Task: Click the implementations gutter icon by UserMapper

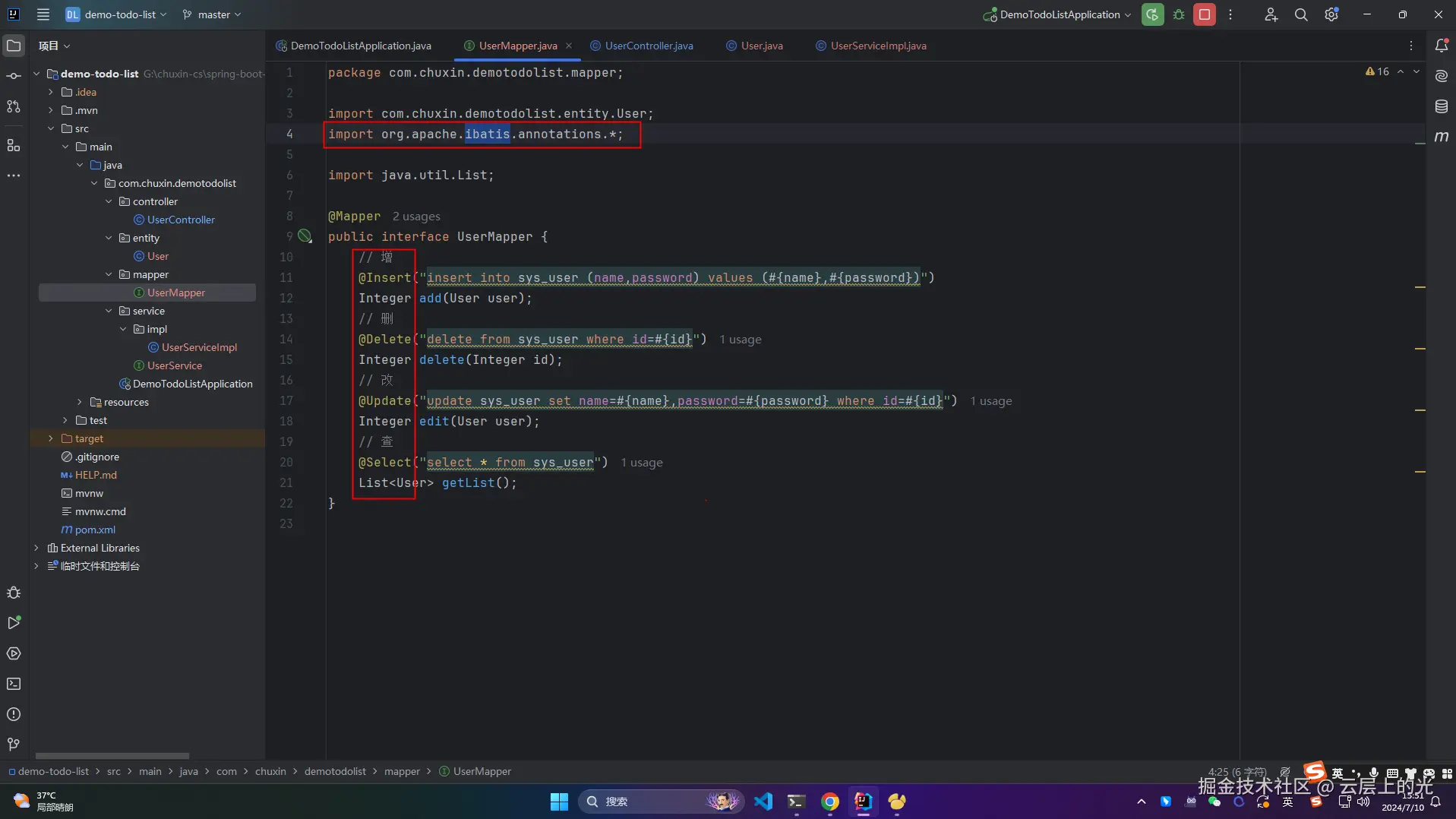Action: [305, 236]
